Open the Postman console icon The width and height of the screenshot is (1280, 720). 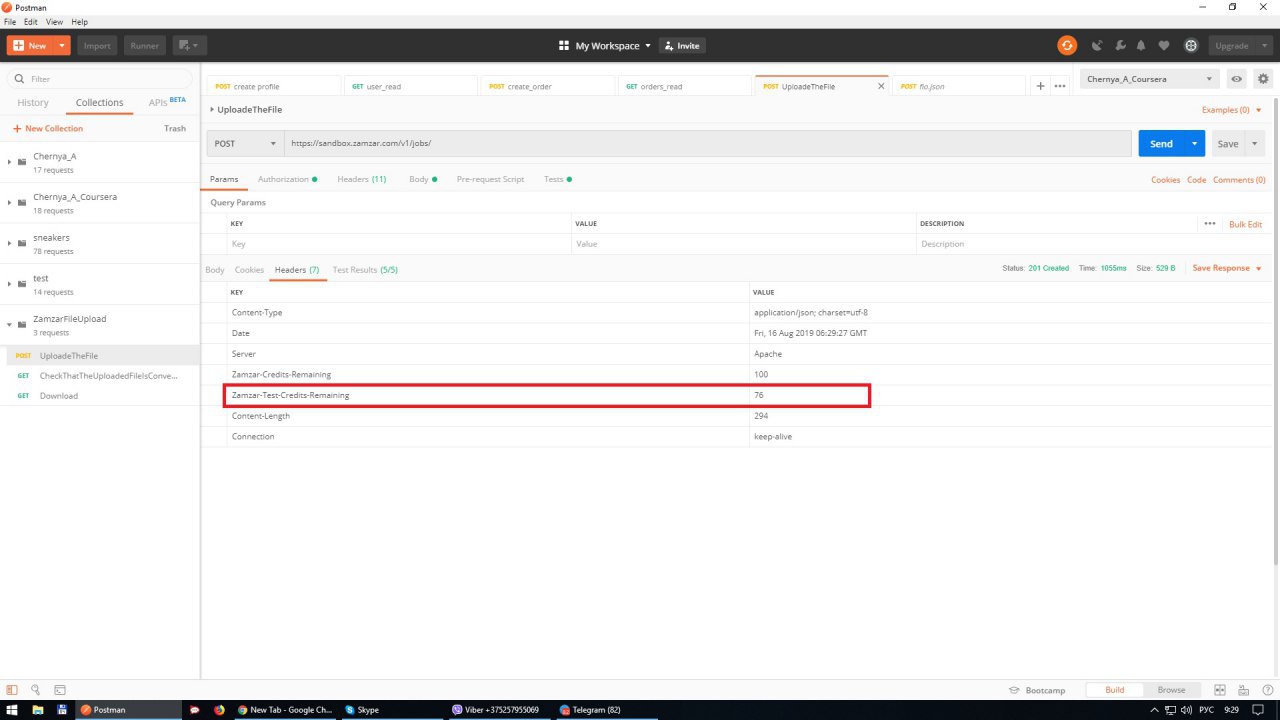[60, 690]
